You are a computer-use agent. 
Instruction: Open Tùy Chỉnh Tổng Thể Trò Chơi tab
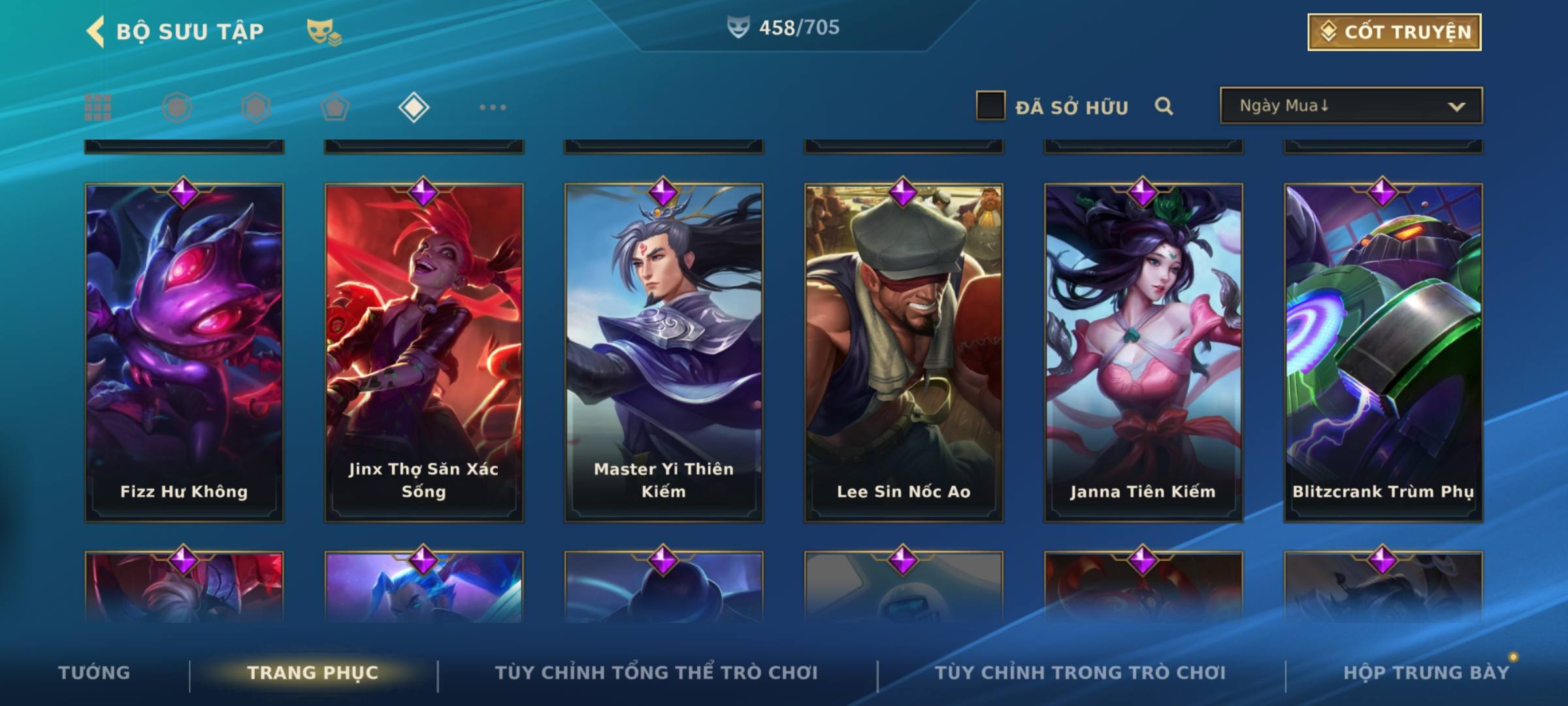point(656,672)
